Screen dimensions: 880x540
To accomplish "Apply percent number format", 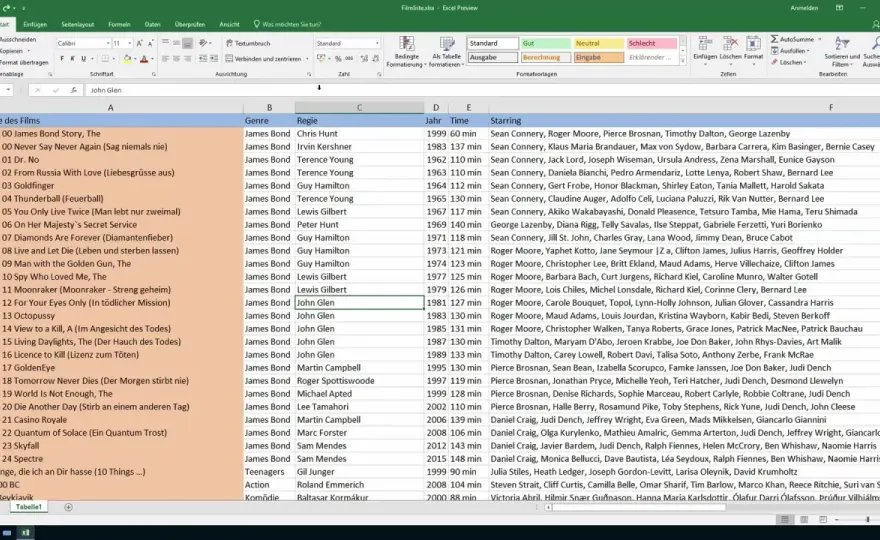I will [x=338, y=58].
